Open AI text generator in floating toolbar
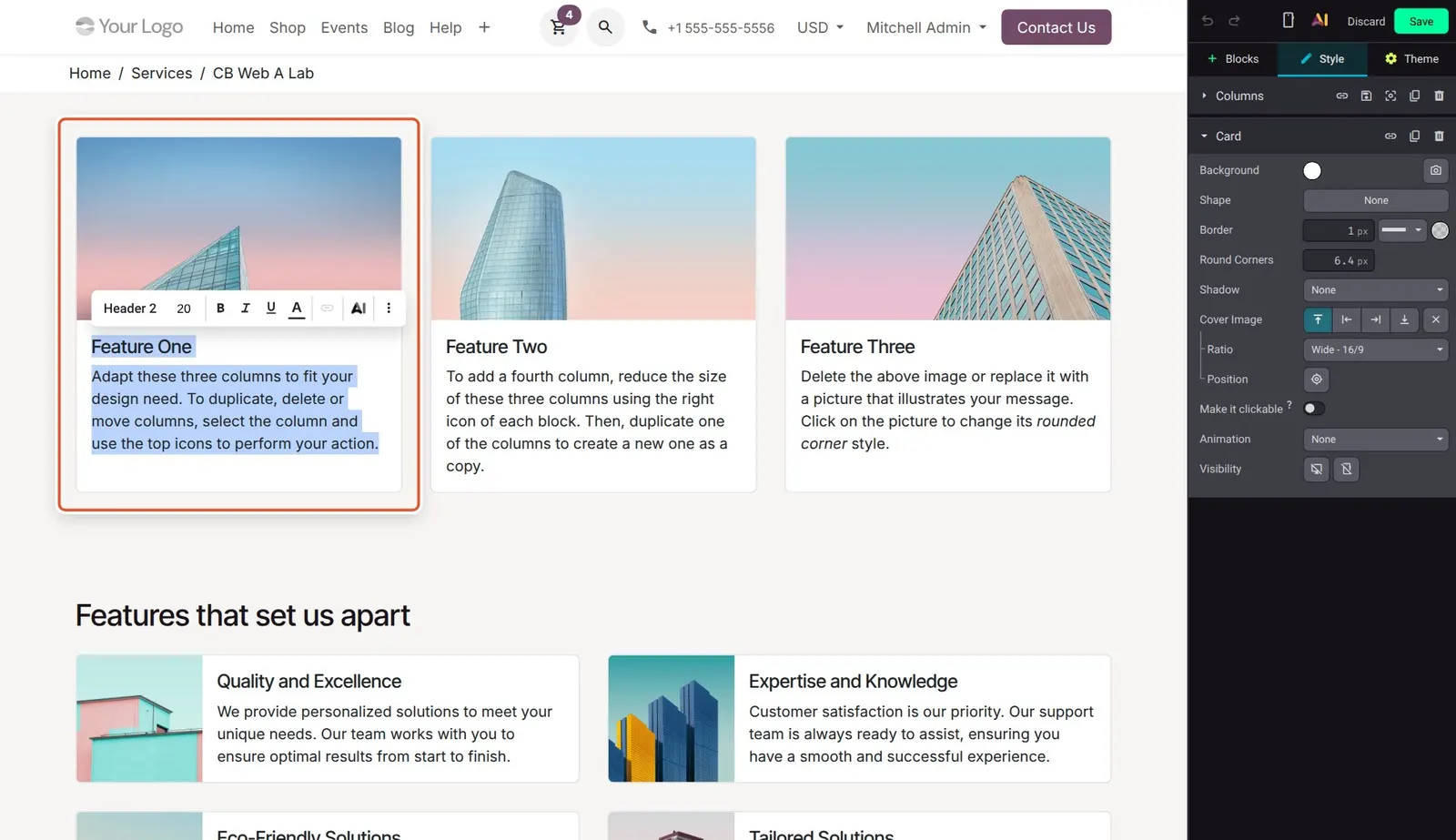Screen dimensions: 1456x840 pyautogui.click(x=359, y=308)
